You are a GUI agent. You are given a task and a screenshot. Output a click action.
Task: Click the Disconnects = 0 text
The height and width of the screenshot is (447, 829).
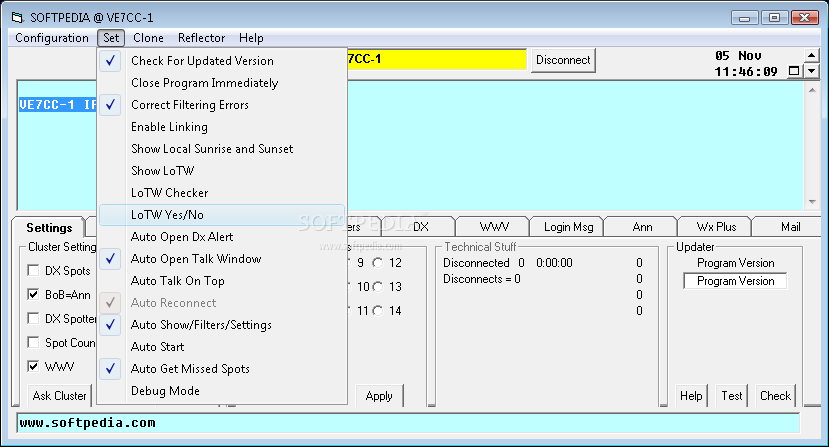coord(482,279)
